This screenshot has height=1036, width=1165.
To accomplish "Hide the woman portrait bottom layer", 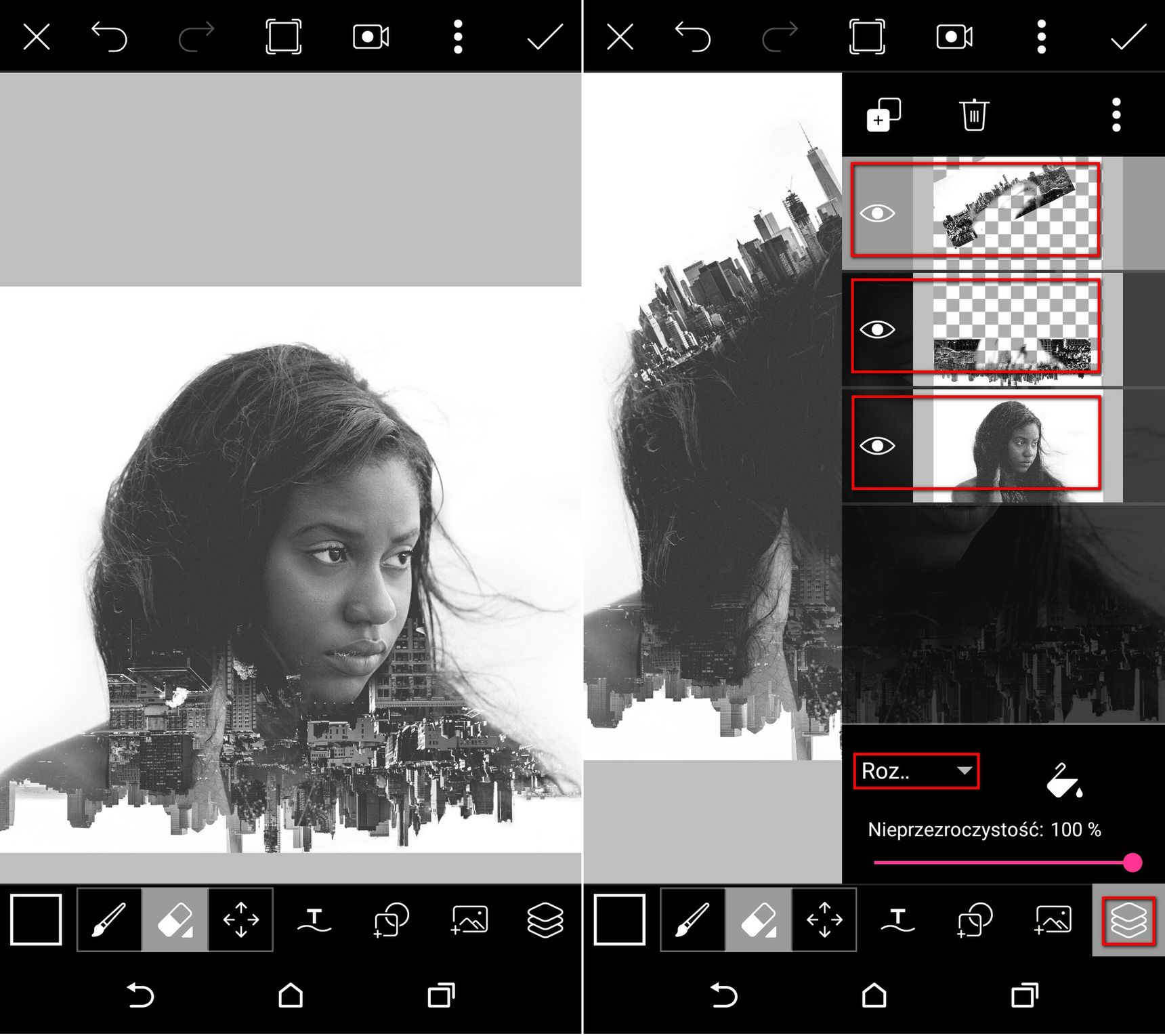I will 877,446.
